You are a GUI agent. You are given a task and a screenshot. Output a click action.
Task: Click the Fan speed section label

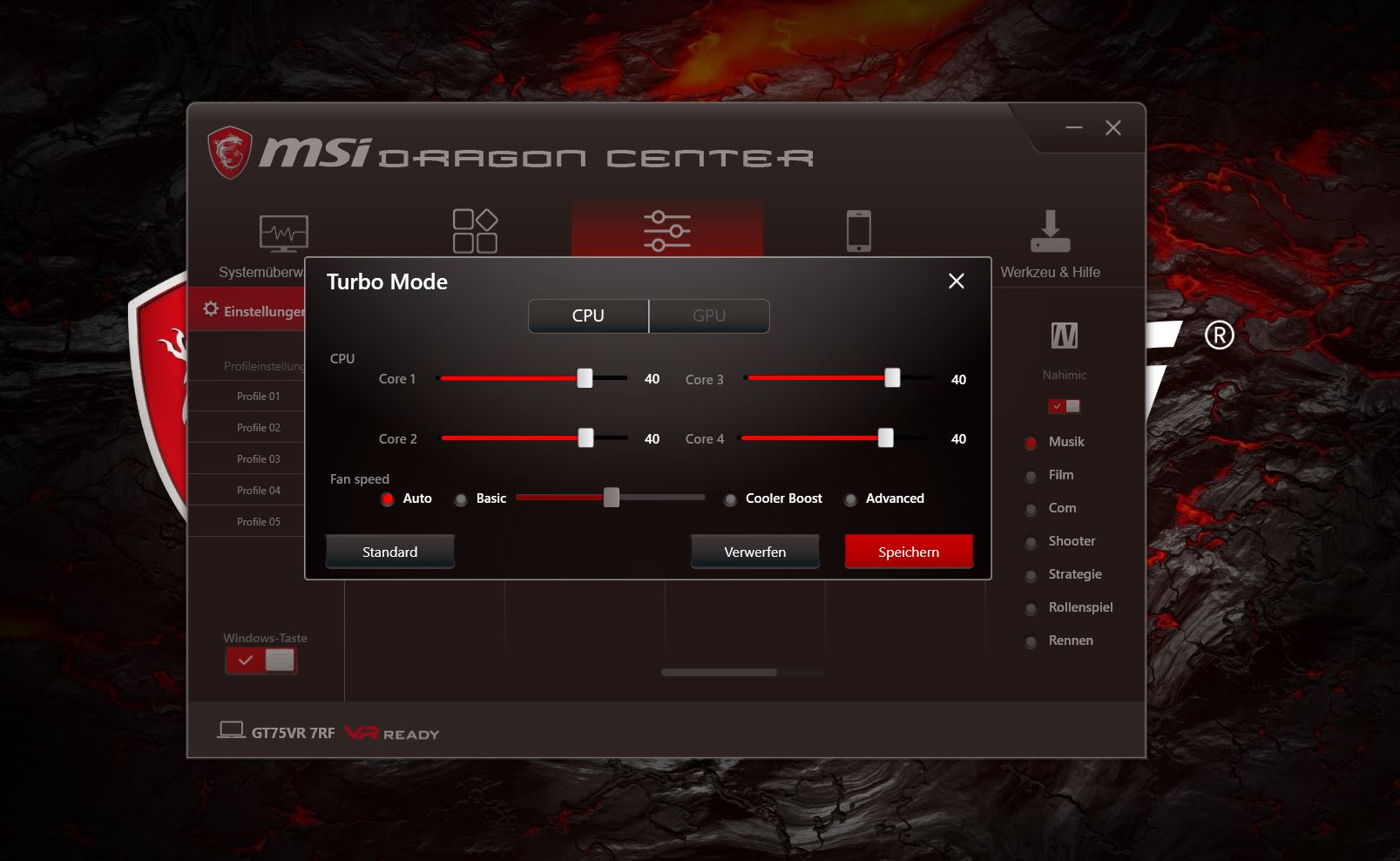(x=360, y=479)
